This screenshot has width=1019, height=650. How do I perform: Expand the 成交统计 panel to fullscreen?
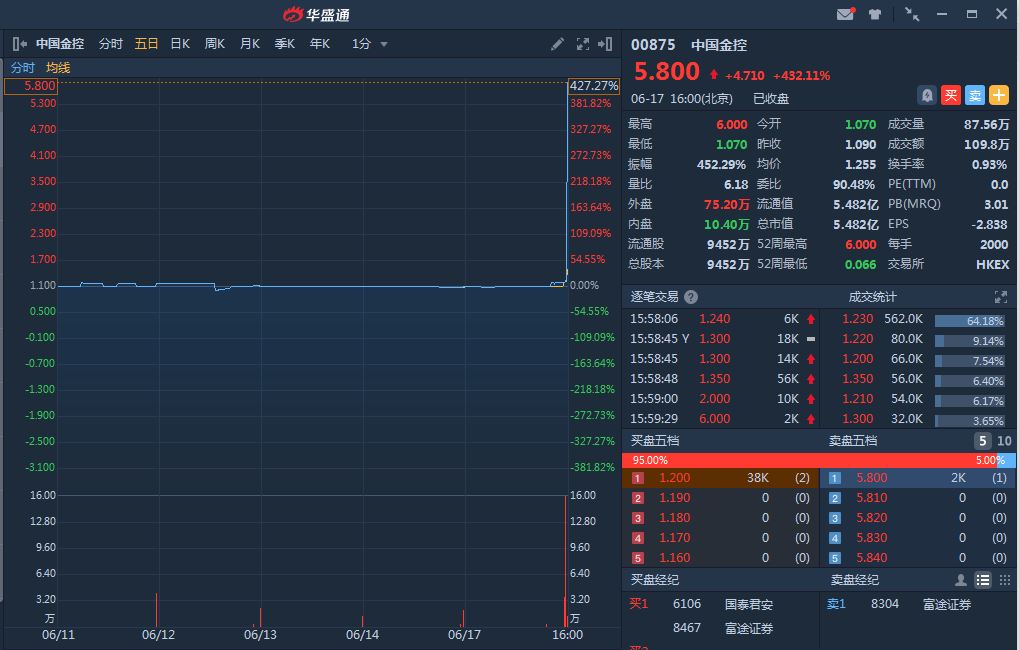[1001, 297]
